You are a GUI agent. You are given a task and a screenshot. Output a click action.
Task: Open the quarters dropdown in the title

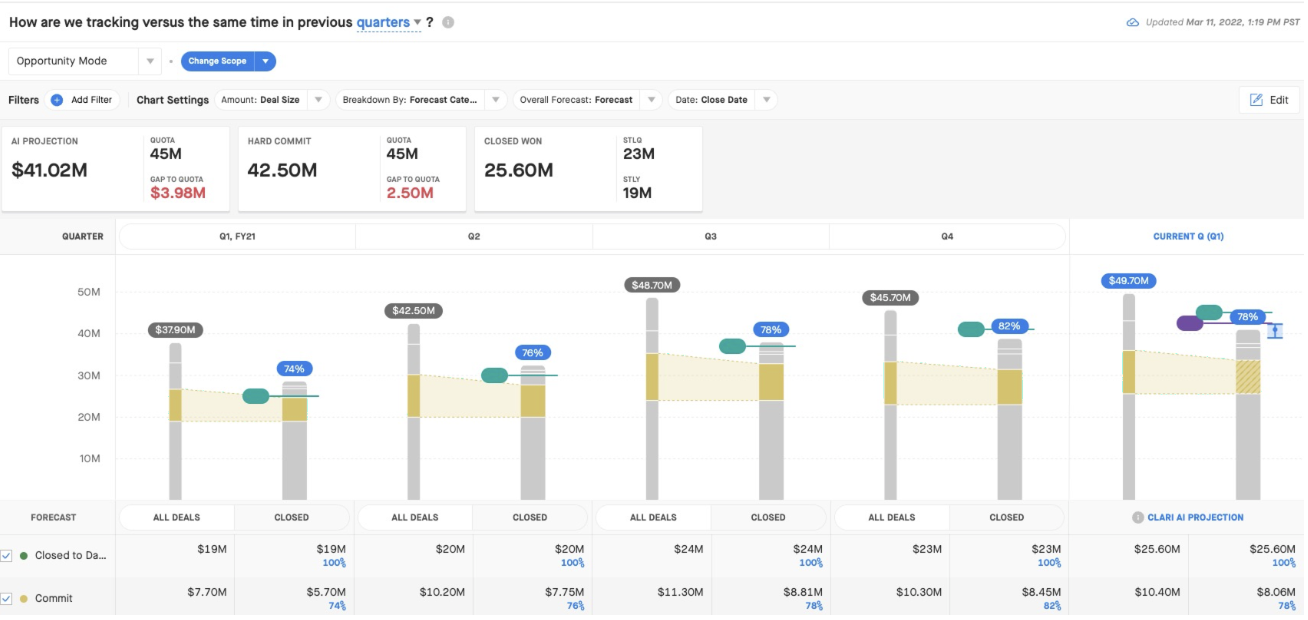tap(389, 22)
